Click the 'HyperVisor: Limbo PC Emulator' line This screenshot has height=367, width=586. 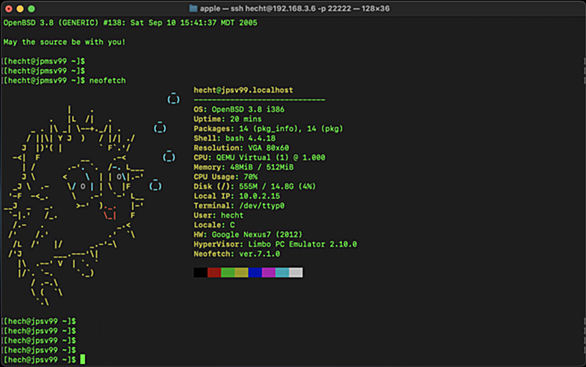click(x=275, y=244)
